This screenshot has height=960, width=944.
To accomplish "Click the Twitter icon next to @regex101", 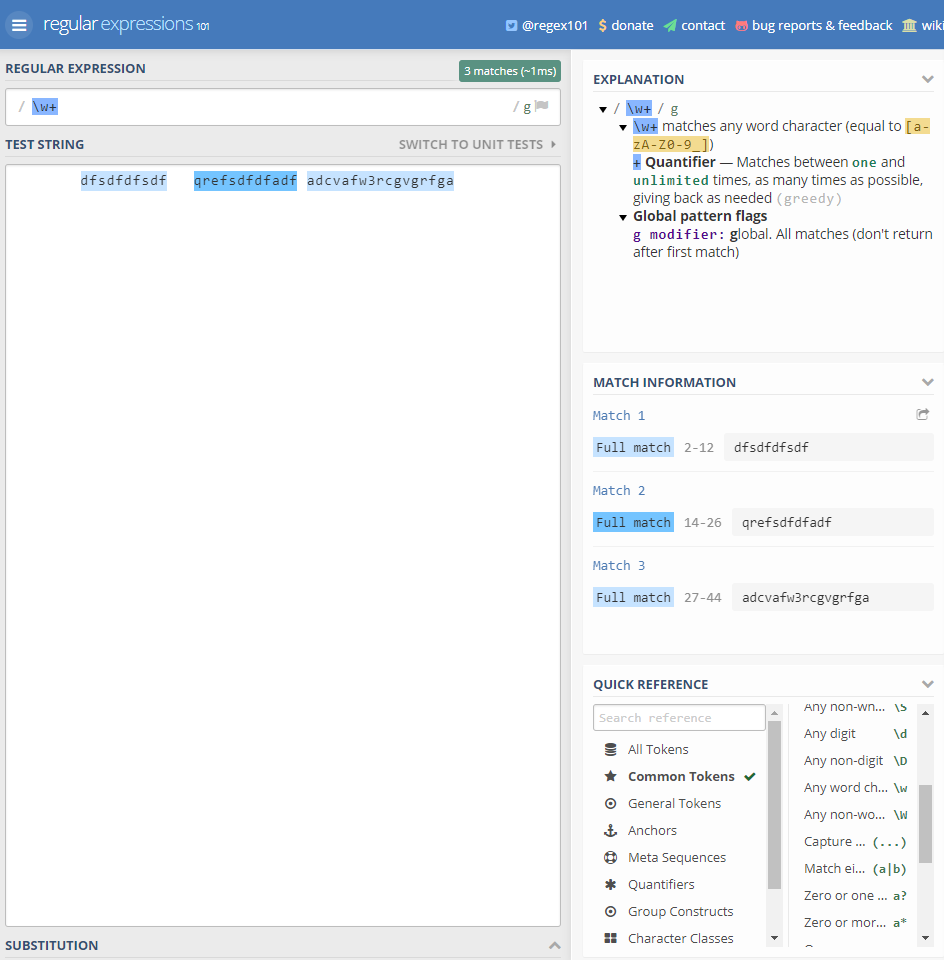I will tap(511, 26).
